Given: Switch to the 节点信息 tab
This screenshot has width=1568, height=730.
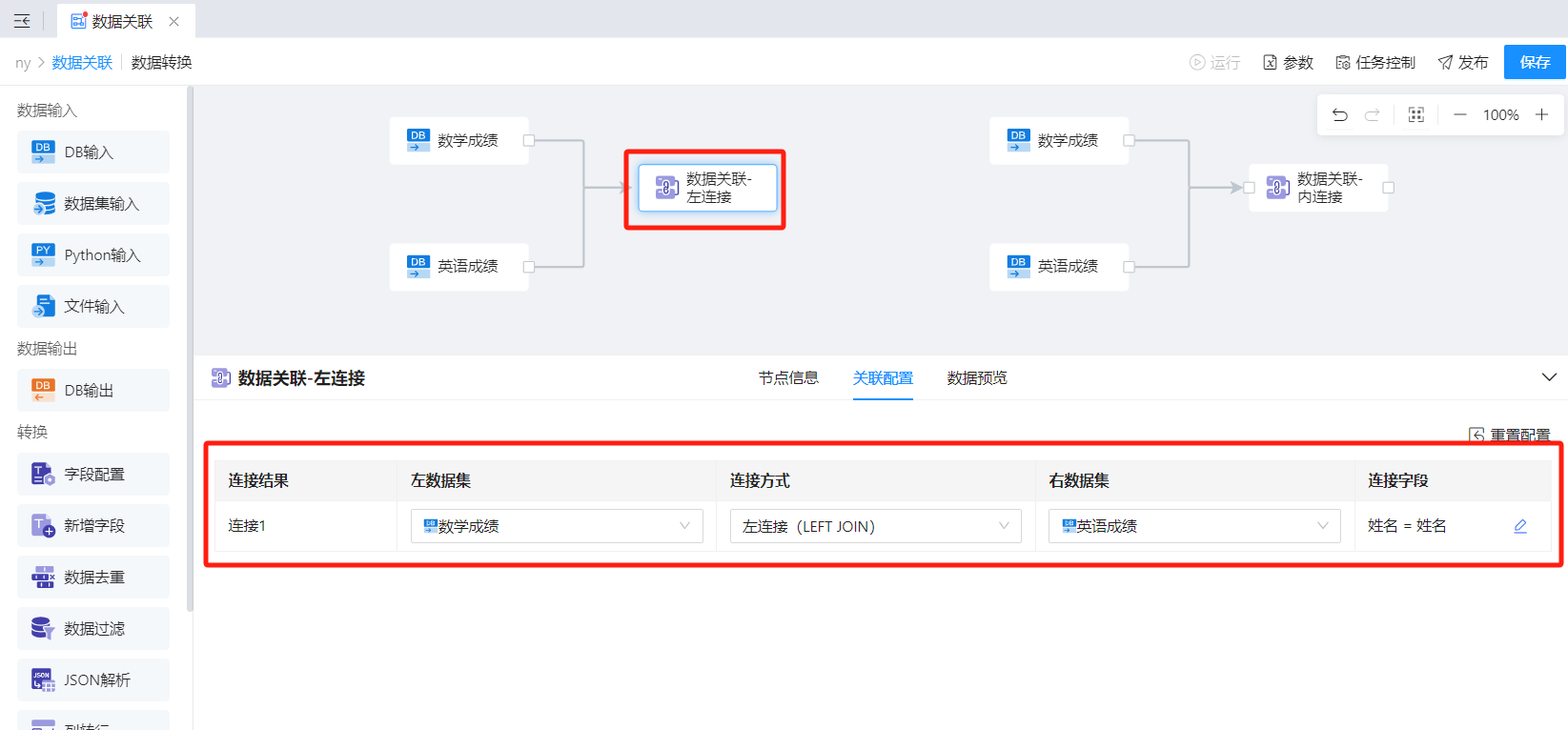Looking at the screenshot, I should click(x=788, y=378).
